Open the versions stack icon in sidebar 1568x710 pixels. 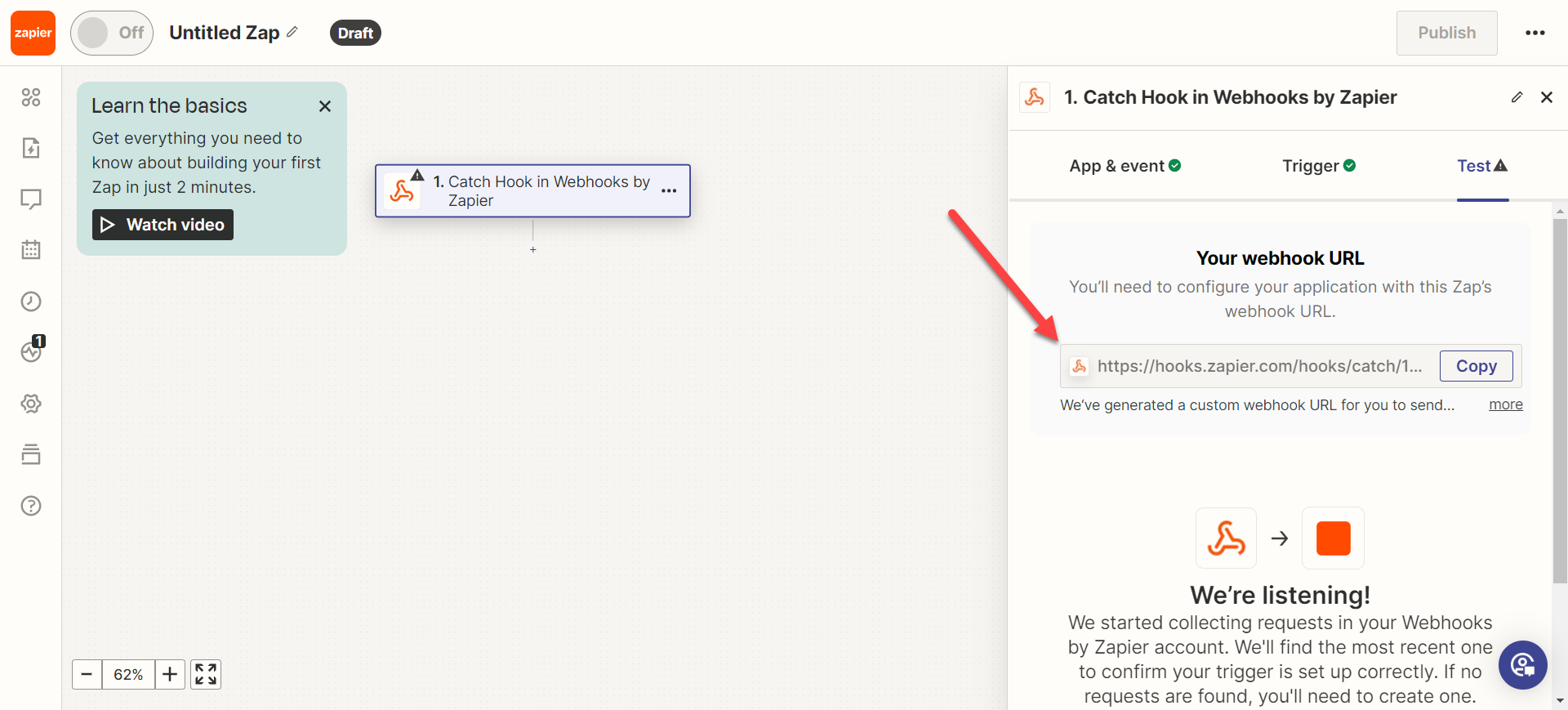(31, 454)
